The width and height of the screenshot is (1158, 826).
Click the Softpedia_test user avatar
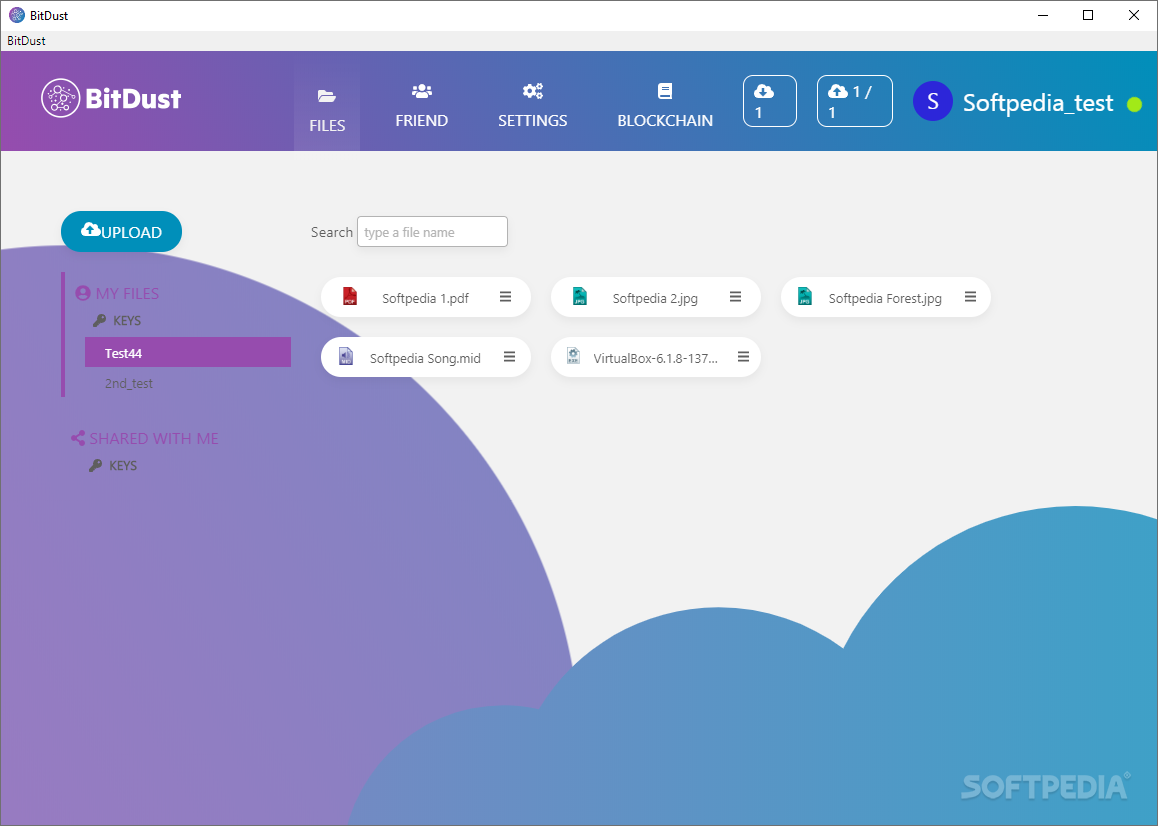click(x=933, y=101)
